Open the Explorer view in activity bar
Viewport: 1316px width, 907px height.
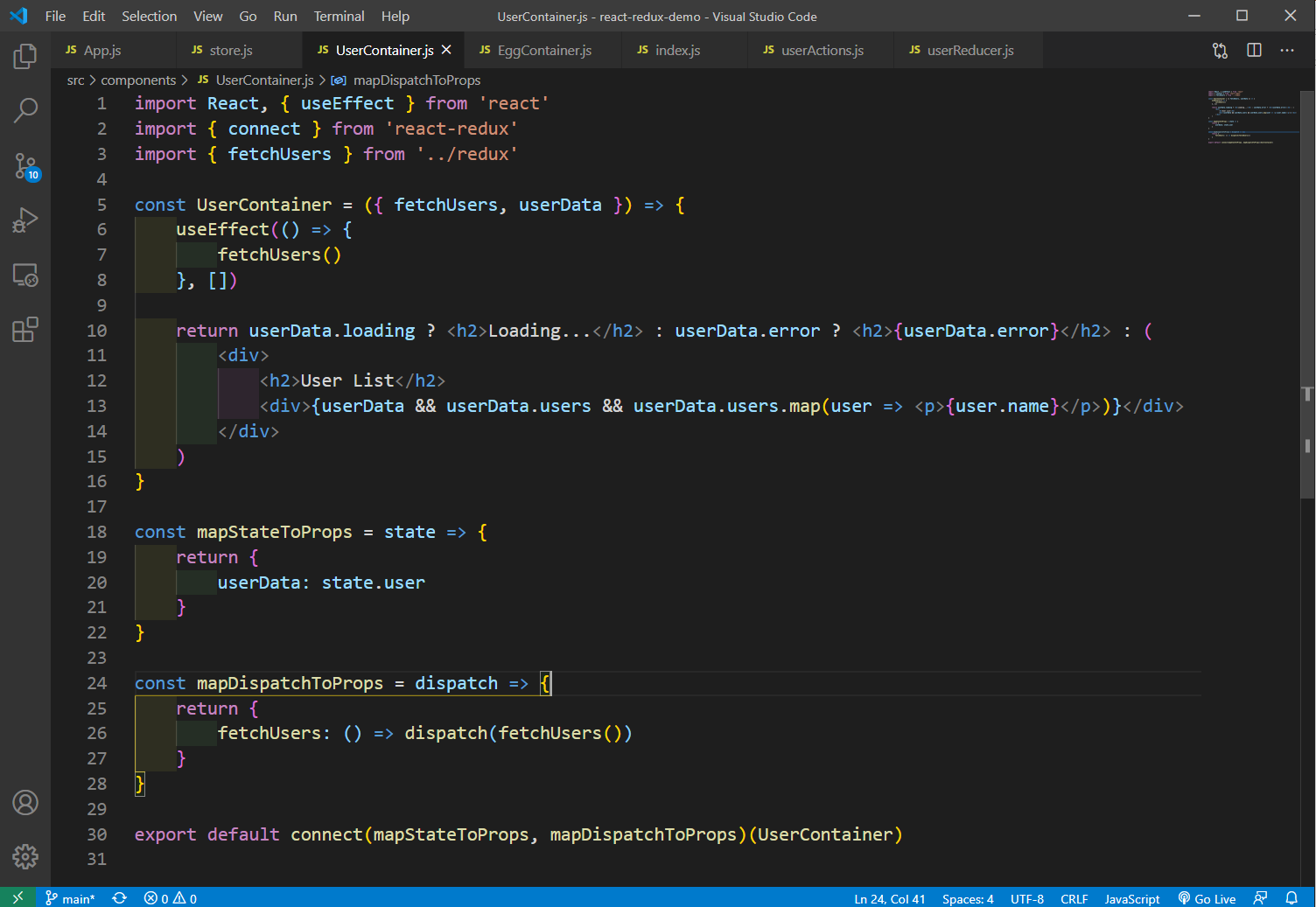pyautogui.click(x=25, y=57)
